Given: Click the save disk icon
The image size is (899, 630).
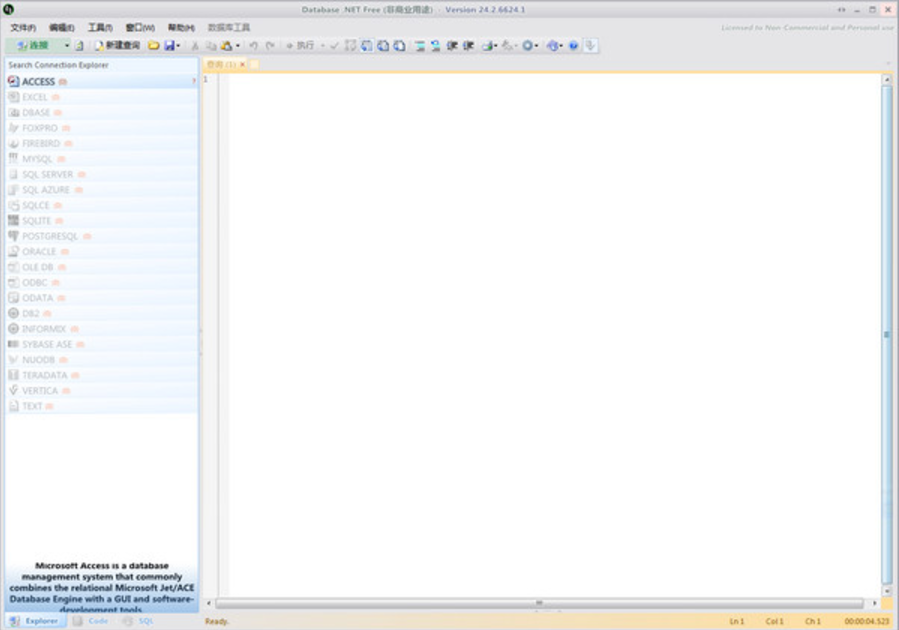Looking at the screenshot, I should click(170, 45).
